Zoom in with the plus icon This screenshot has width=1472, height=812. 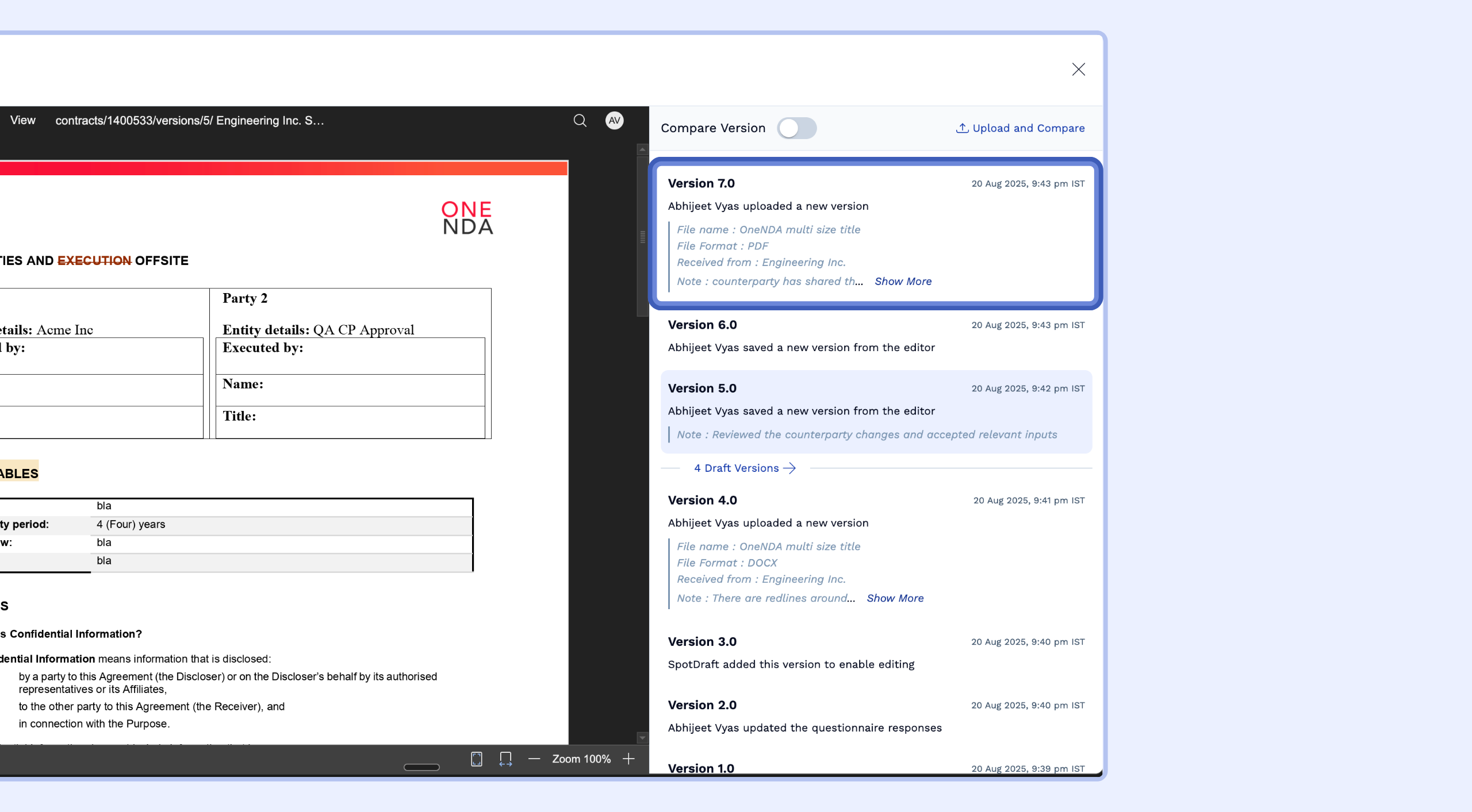[628, 759]
